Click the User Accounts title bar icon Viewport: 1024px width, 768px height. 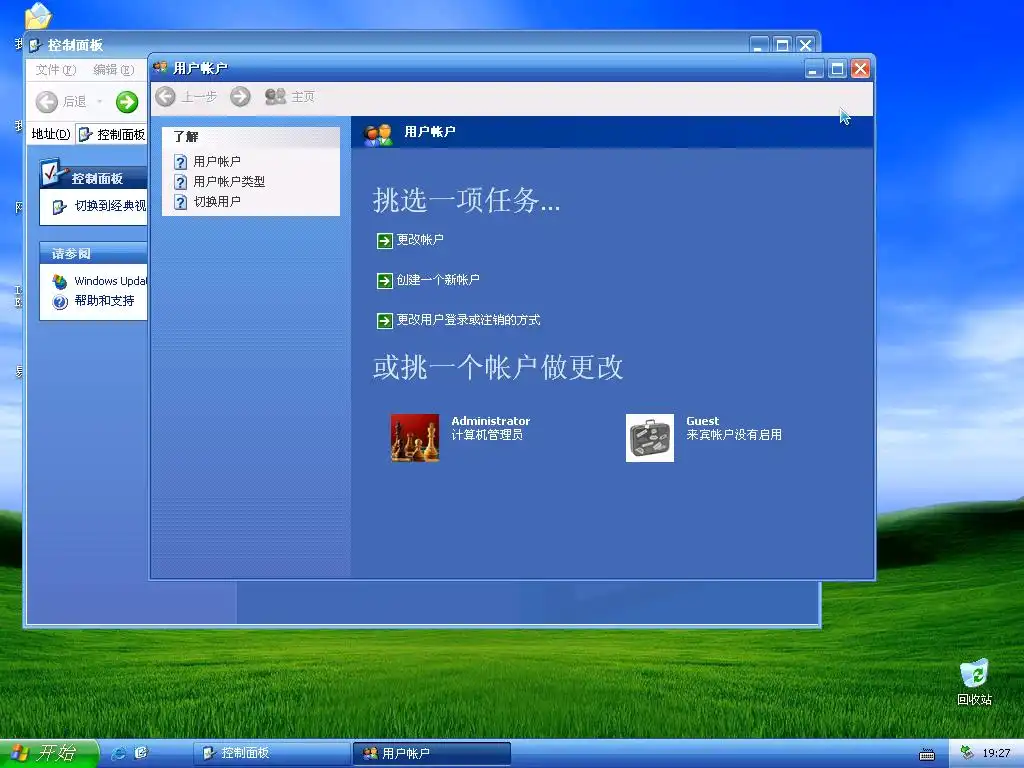[161, 67]
